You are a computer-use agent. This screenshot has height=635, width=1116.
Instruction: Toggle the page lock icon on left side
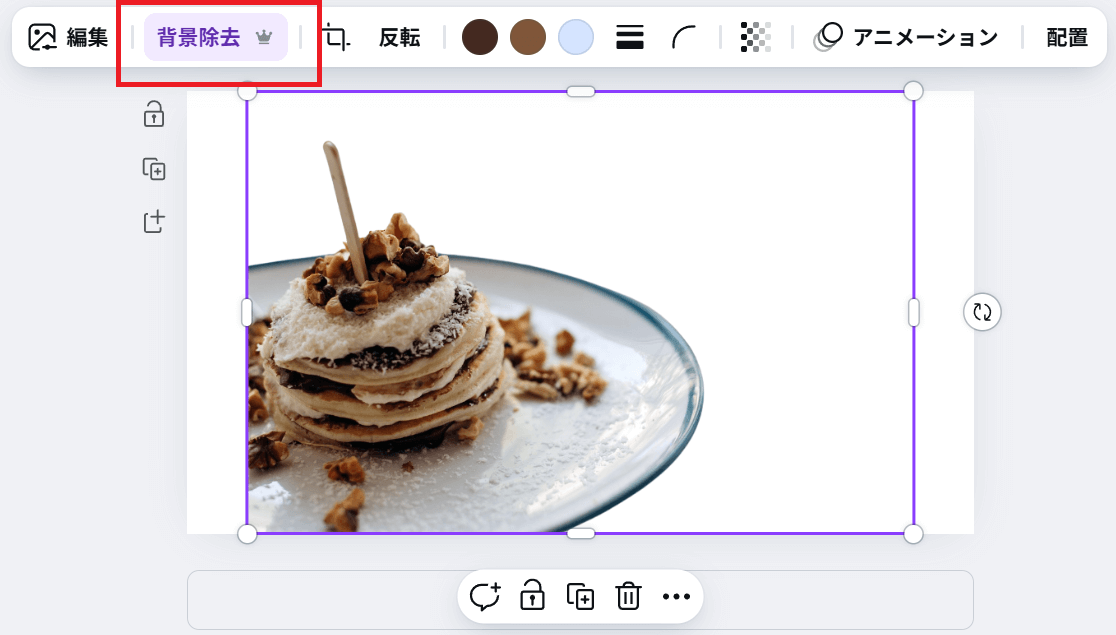[x=154, y=114]
